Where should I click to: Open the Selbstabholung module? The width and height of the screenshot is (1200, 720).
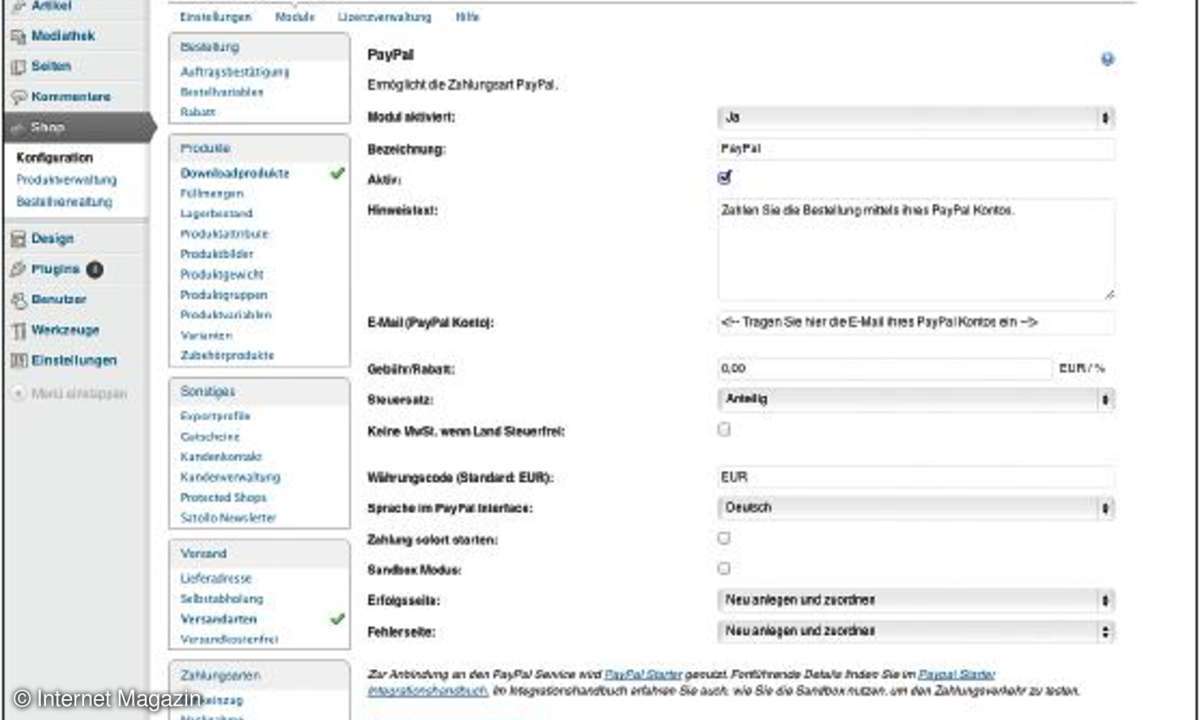[222, 599]
